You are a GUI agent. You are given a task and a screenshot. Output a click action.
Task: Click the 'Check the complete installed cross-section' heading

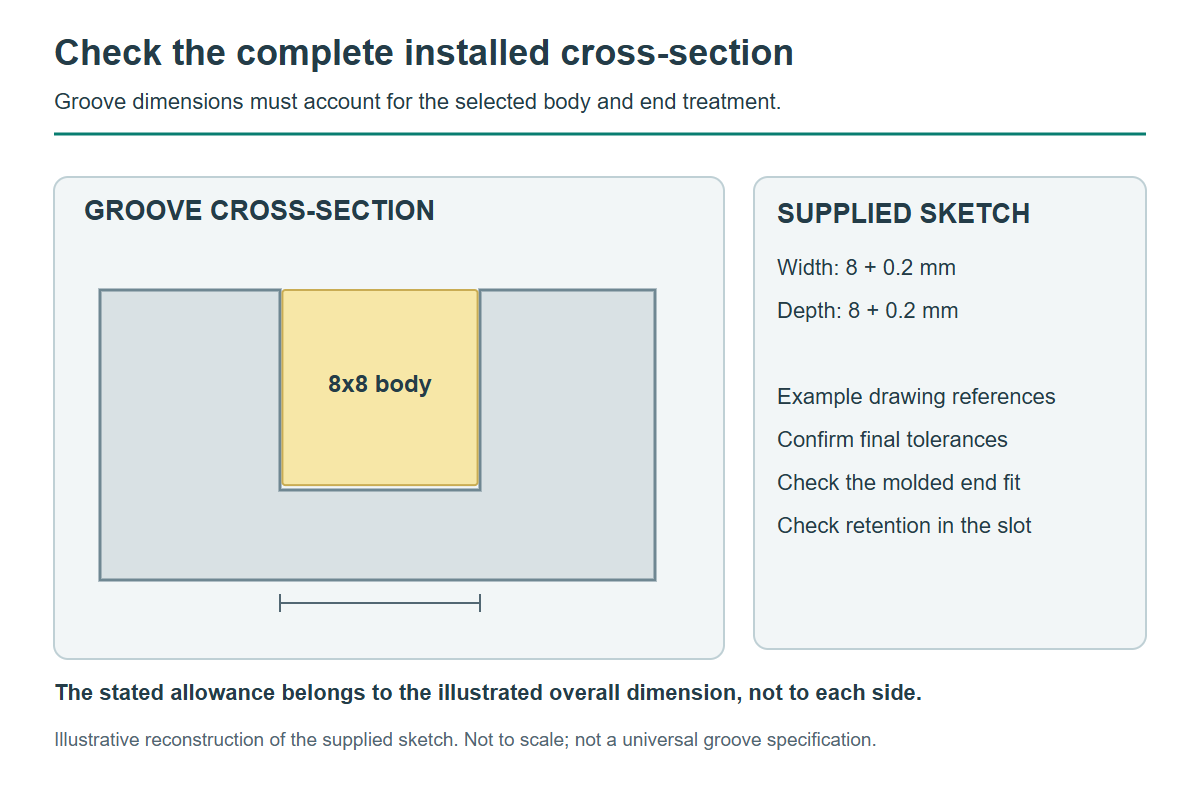coord(424,52)
